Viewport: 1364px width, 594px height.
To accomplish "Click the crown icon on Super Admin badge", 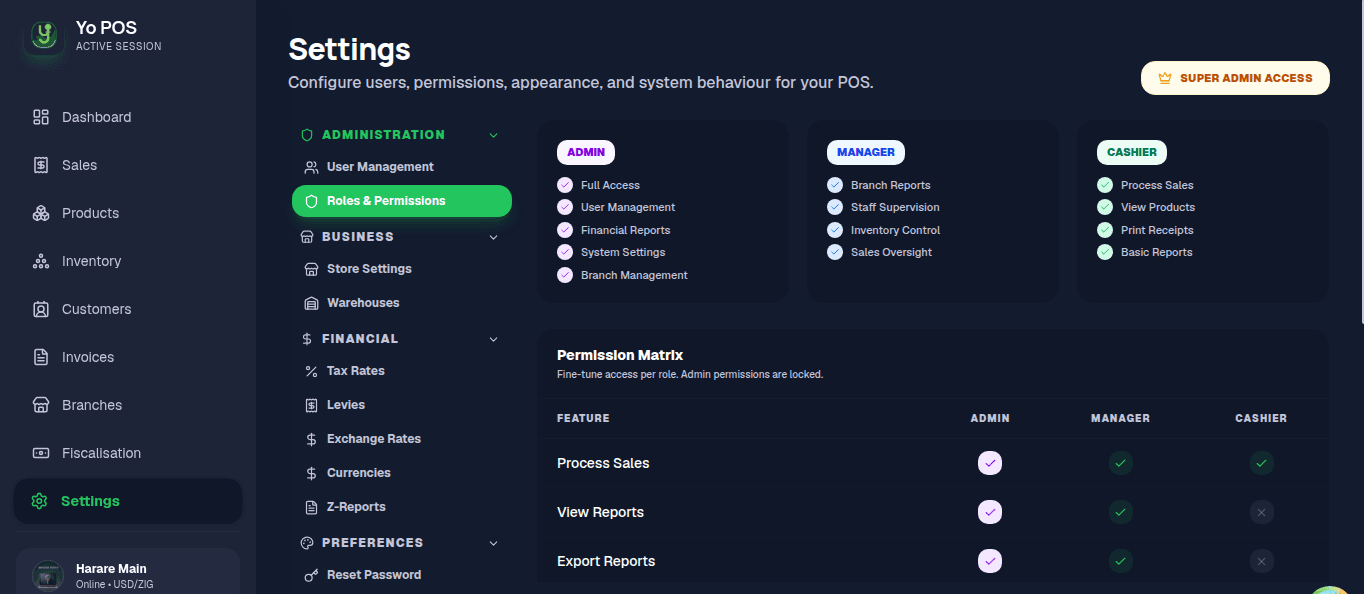I will [x=1165, y=78].
